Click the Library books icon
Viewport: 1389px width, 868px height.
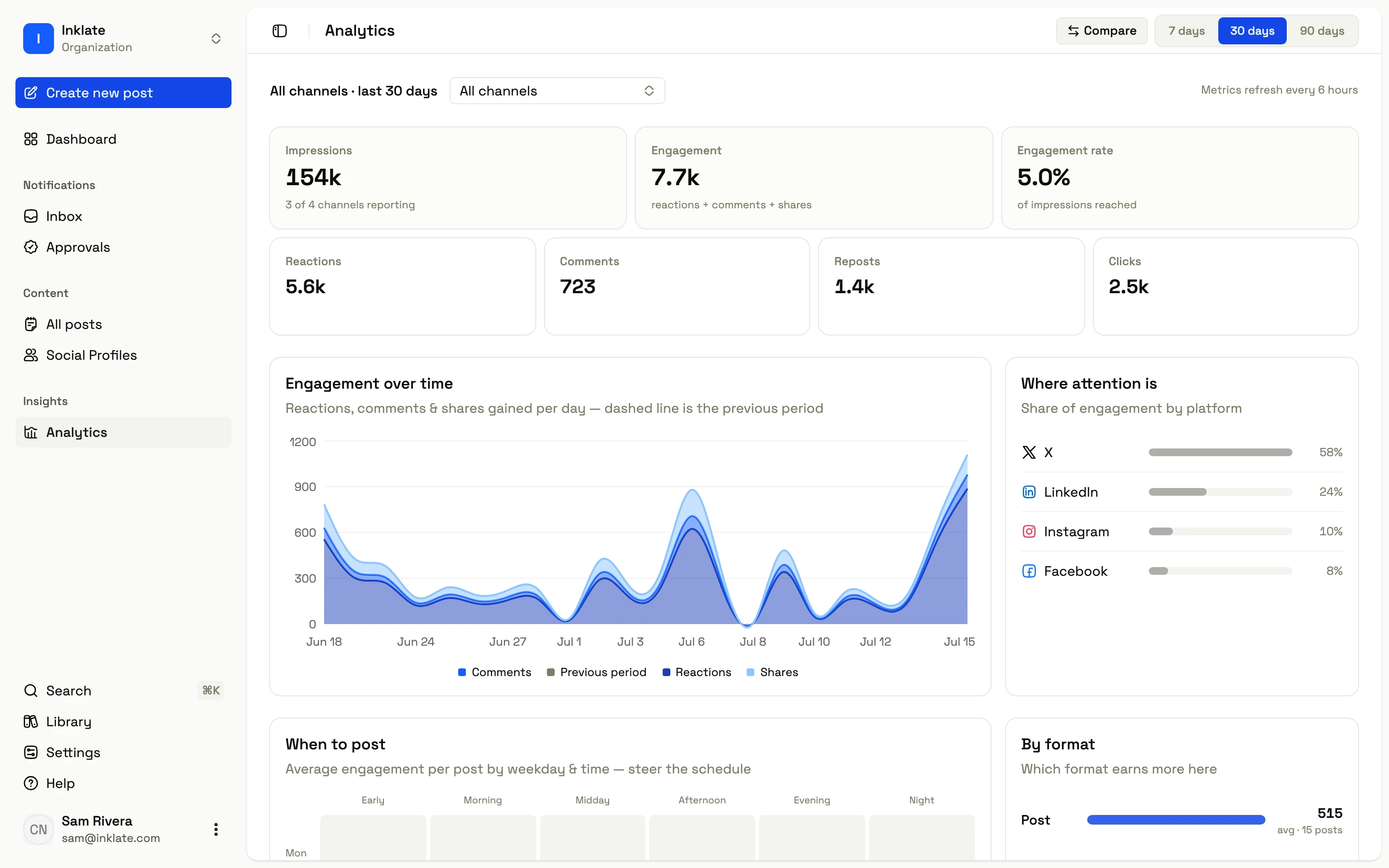pos(31,721)
